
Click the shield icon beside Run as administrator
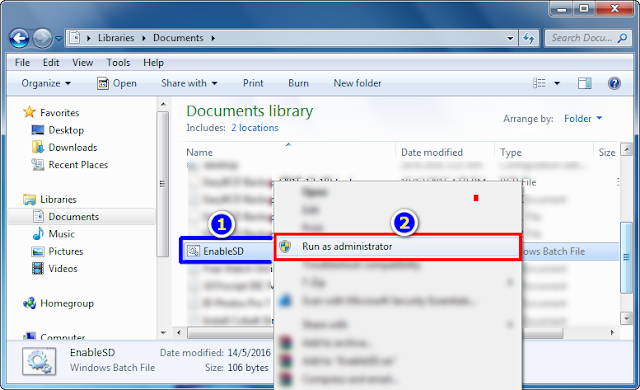pyautogui.click(x=285, y=246)
